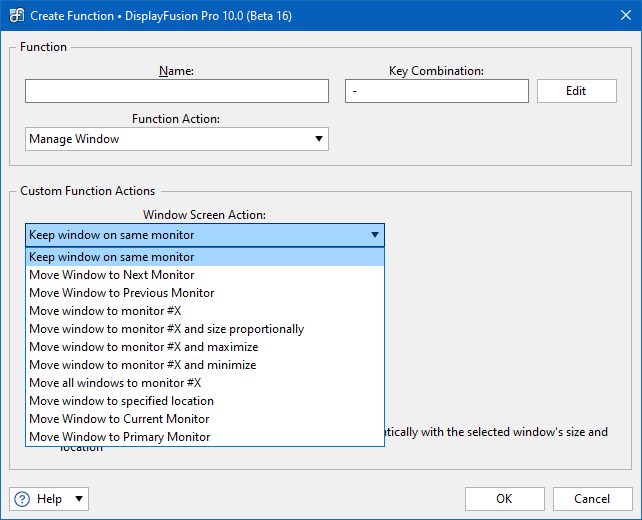Confirm with the OK button
Image resolution: width=642 pixels, height=520 pixels.
(x=504, y=499)
